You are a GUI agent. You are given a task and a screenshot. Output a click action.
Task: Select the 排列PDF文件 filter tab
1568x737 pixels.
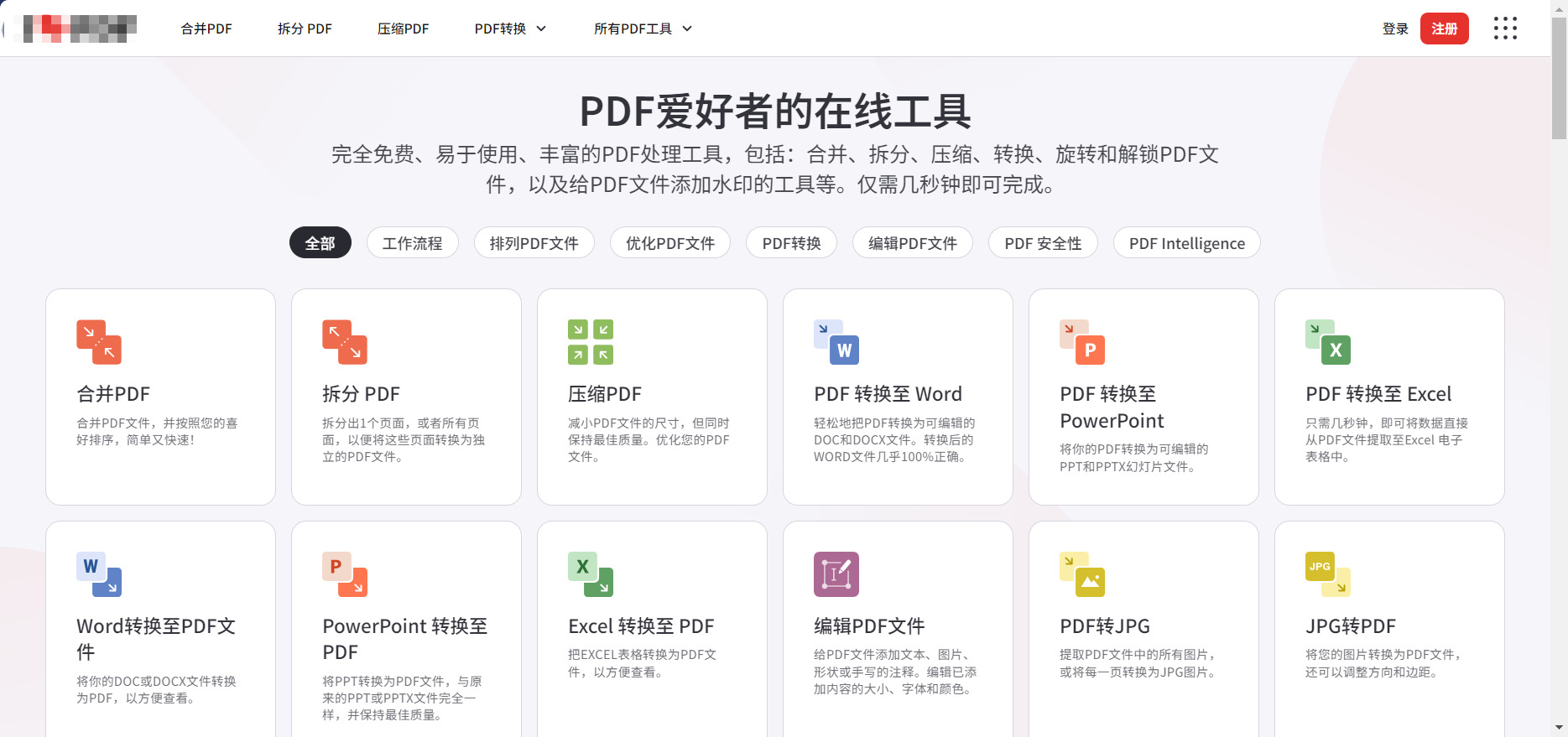[534, 243]
